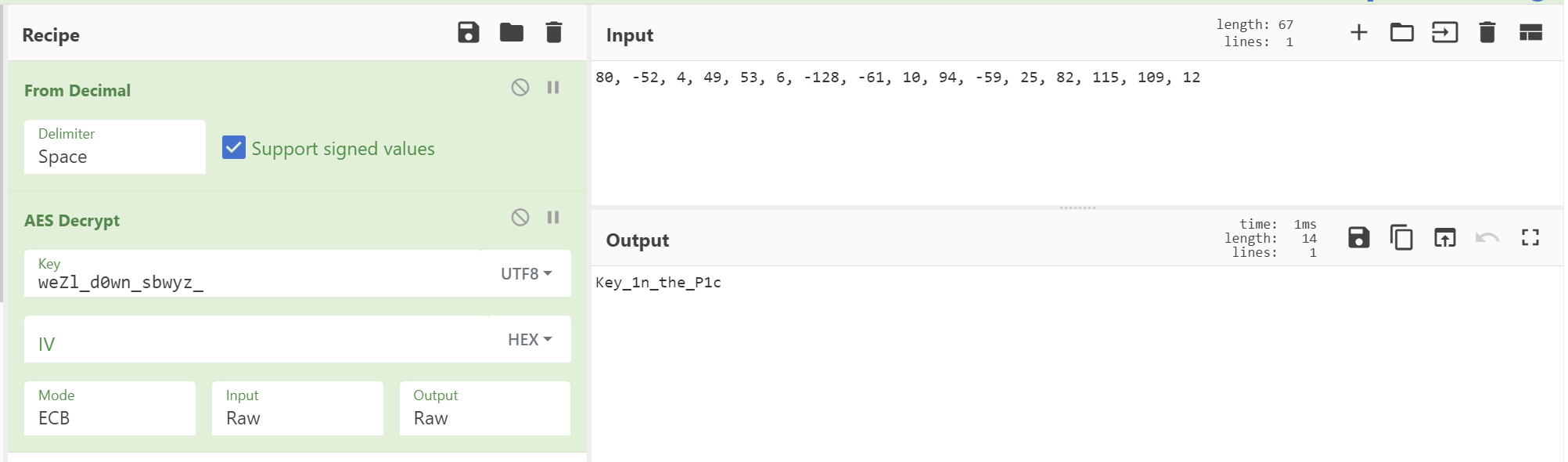The image size is (1568, 462).
Task: Open the Mode ECB dropdown
Action: click(x=110, y=409)
